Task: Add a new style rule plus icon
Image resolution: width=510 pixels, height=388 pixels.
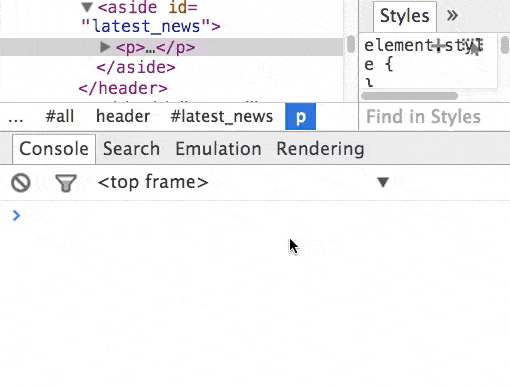Action: click(x=439, y=45)
